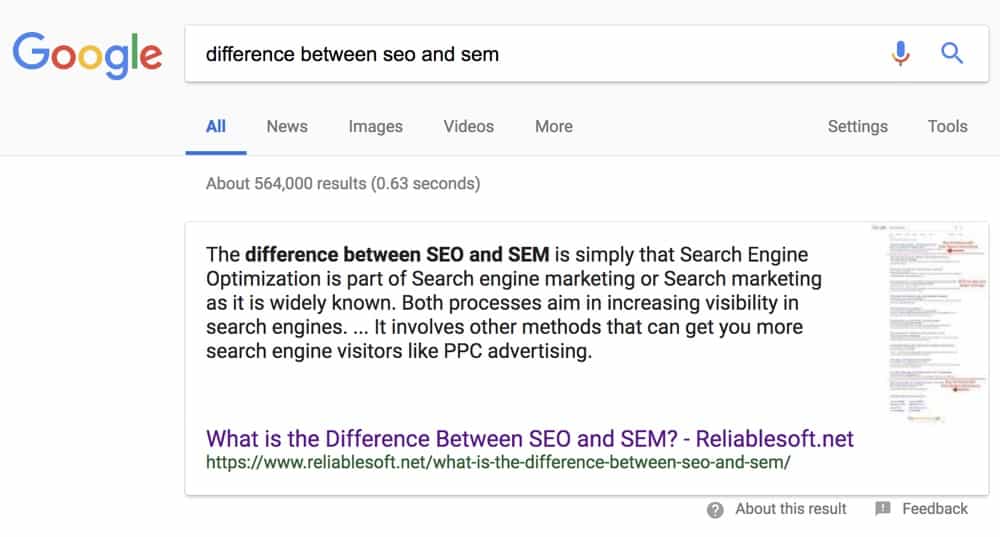Show the search Tools options

(x=947, y=127)
